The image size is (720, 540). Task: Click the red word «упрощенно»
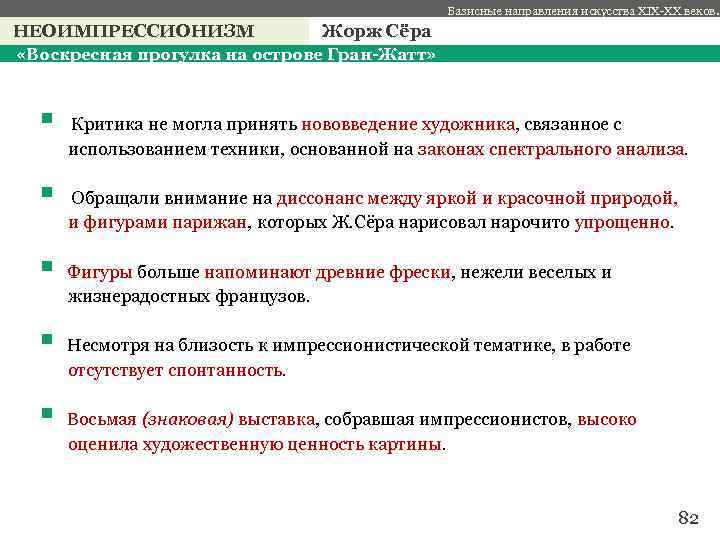(x=622, y=223)
